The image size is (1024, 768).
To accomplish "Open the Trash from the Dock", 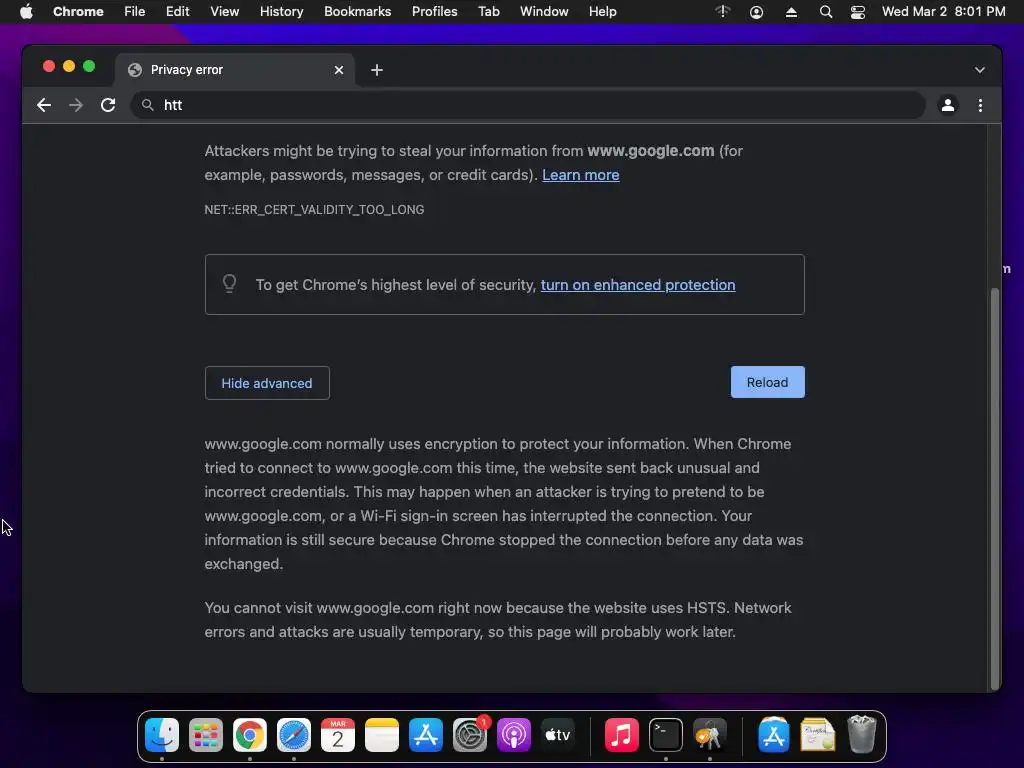I will click(x=861, y=735).
